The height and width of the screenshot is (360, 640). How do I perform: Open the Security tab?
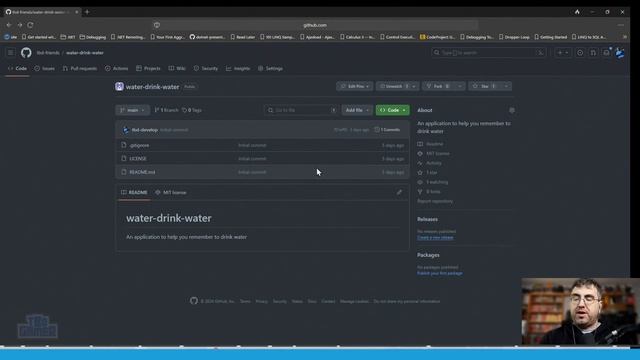tap(206, 69)
